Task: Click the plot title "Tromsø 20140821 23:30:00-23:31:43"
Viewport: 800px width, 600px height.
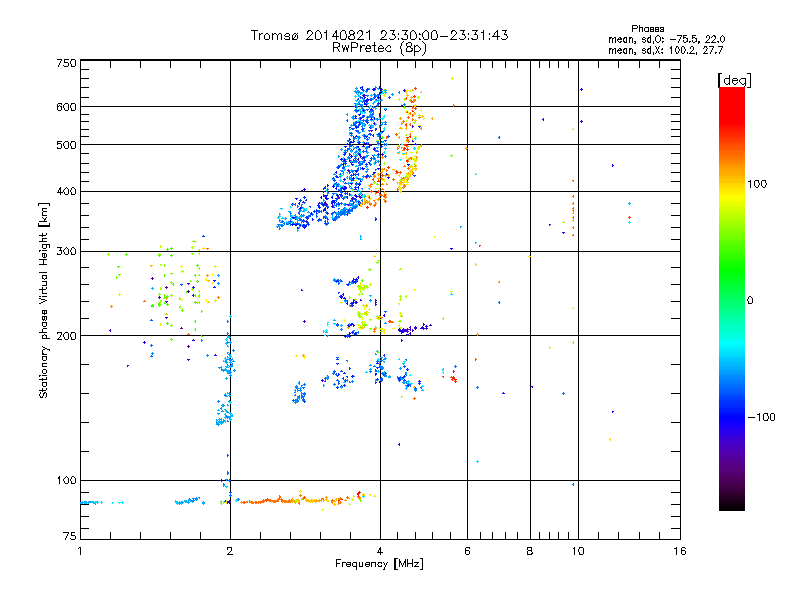Action: [379, 35]
